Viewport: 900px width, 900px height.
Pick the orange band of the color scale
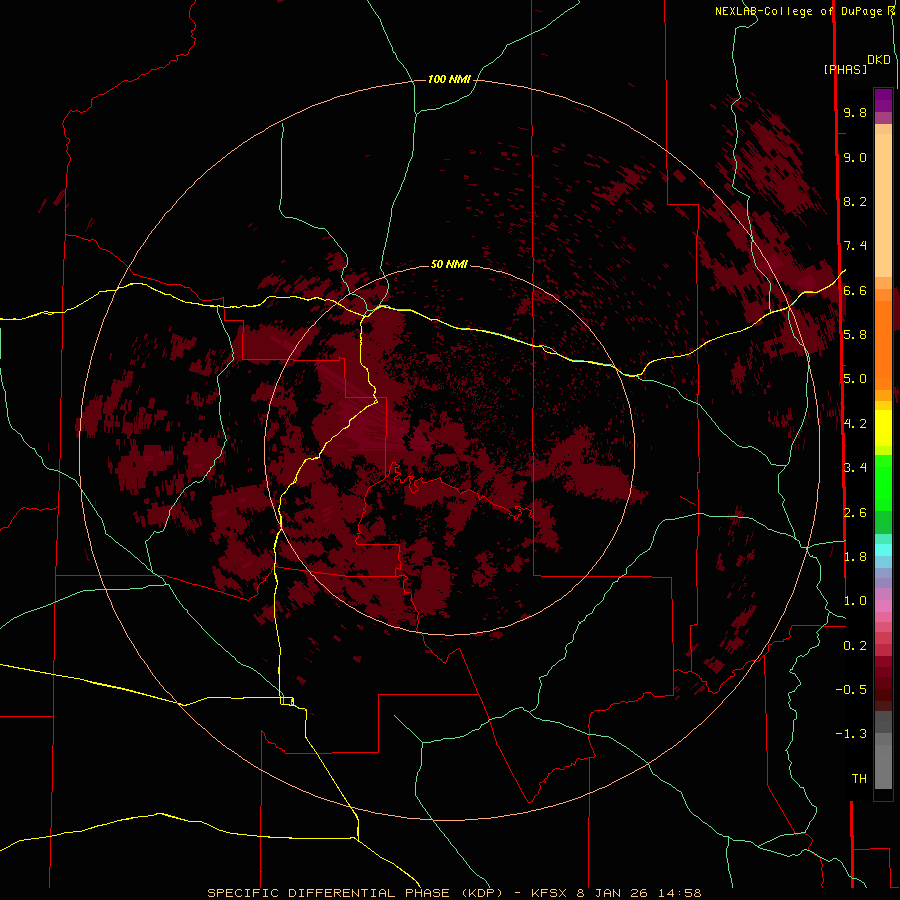[883, 345]
